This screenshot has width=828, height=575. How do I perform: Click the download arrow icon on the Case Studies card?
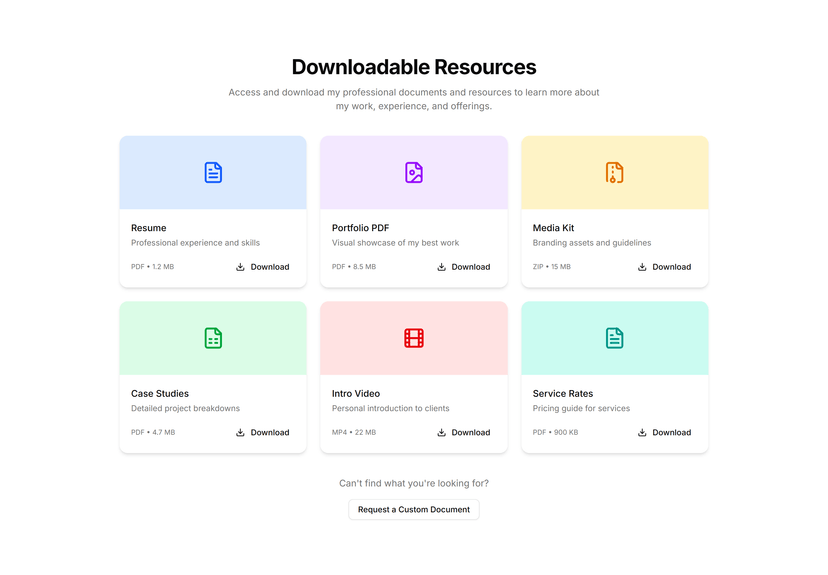240,432
